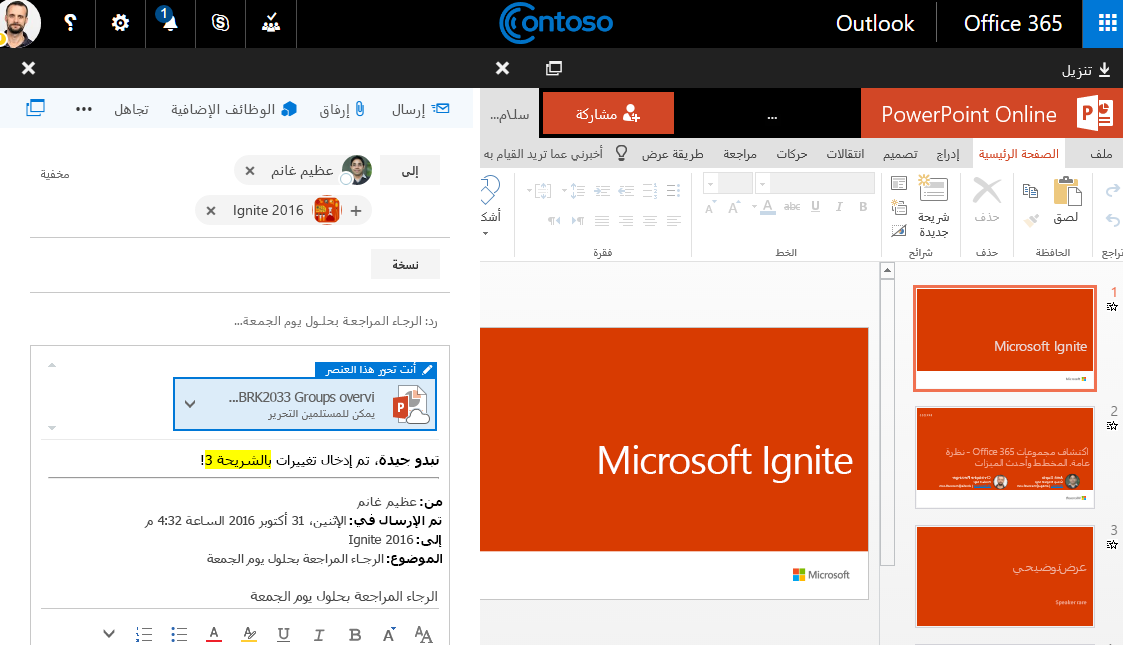Click the Copy icon in the ribbon
The image size is (1123, 645).
[1030, 190]
